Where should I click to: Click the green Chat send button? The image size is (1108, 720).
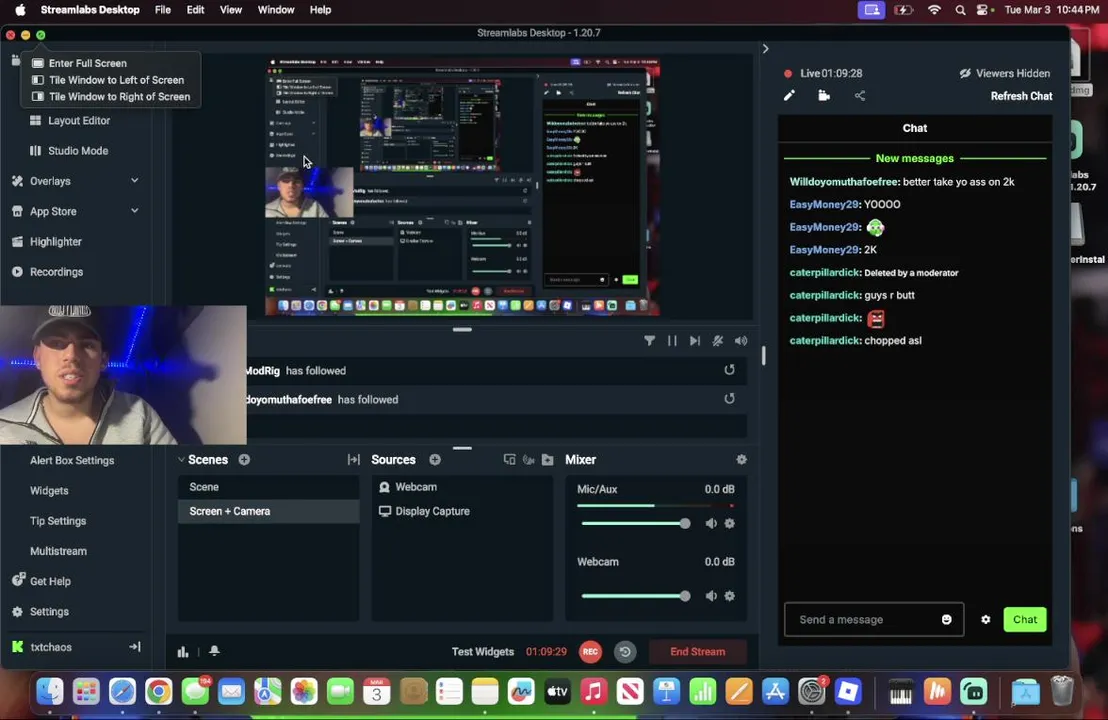1025,620
